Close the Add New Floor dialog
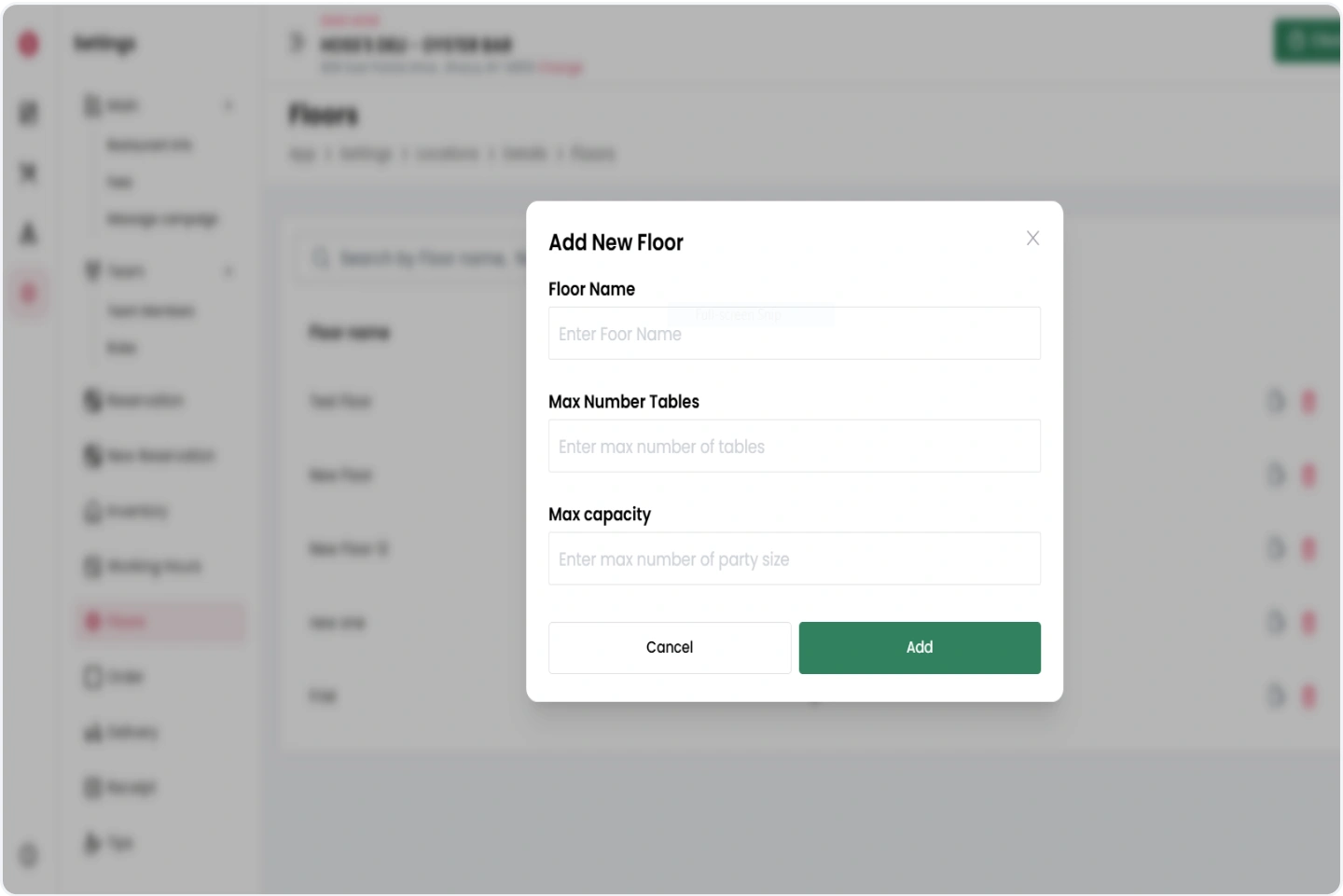The height and width of the screenshot is (896, 1343). pyautogui.click(x=1032, y=238)
